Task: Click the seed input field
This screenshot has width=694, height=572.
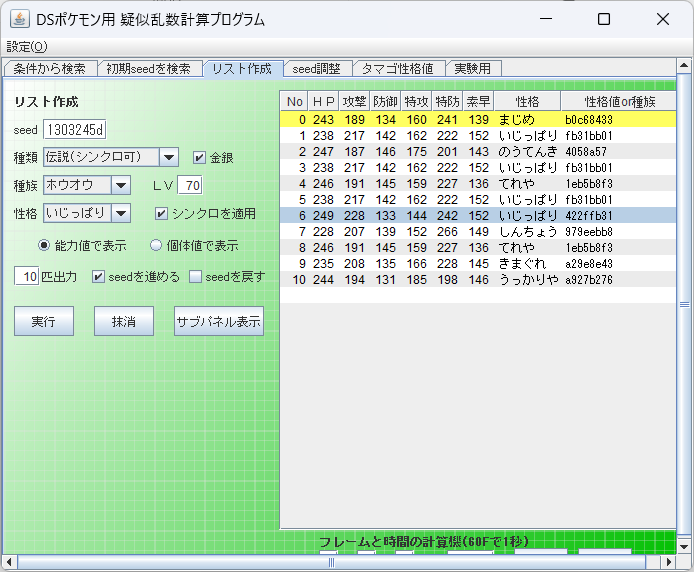Action: 75,130
